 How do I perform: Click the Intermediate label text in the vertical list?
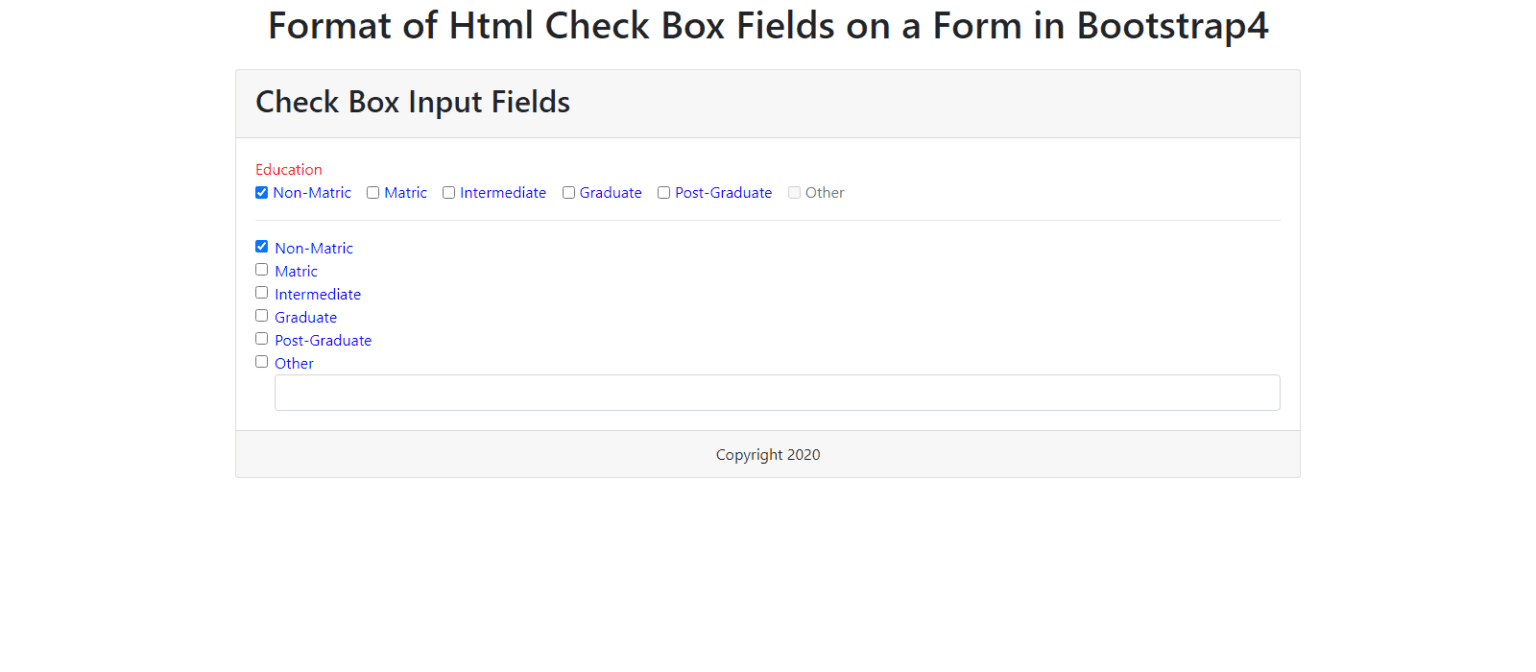(x=318, y=294)
